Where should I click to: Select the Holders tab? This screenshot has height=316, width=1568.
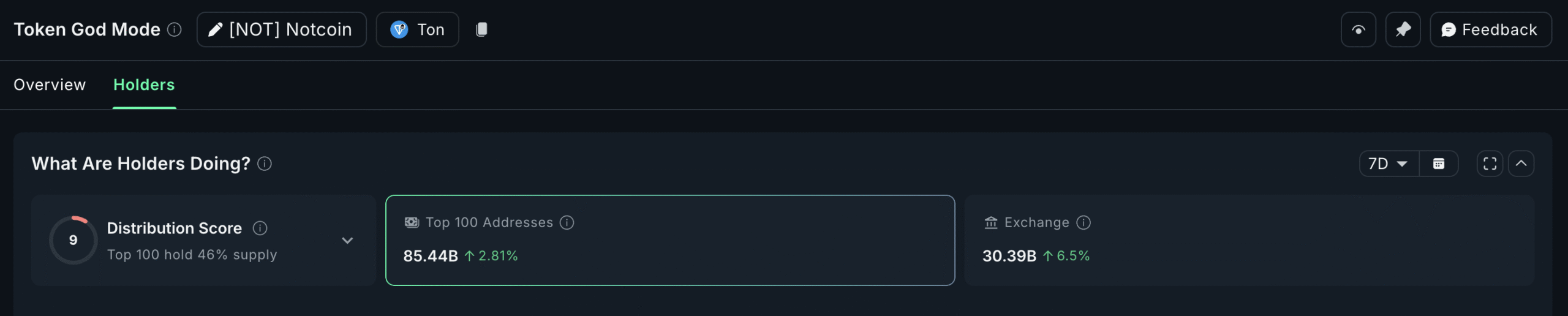click(x=144, y=85)
